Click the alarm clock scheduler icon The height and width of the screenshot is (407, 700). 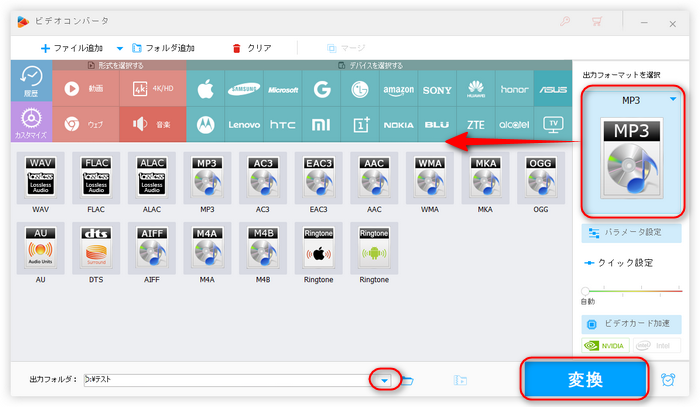[667, 380]
